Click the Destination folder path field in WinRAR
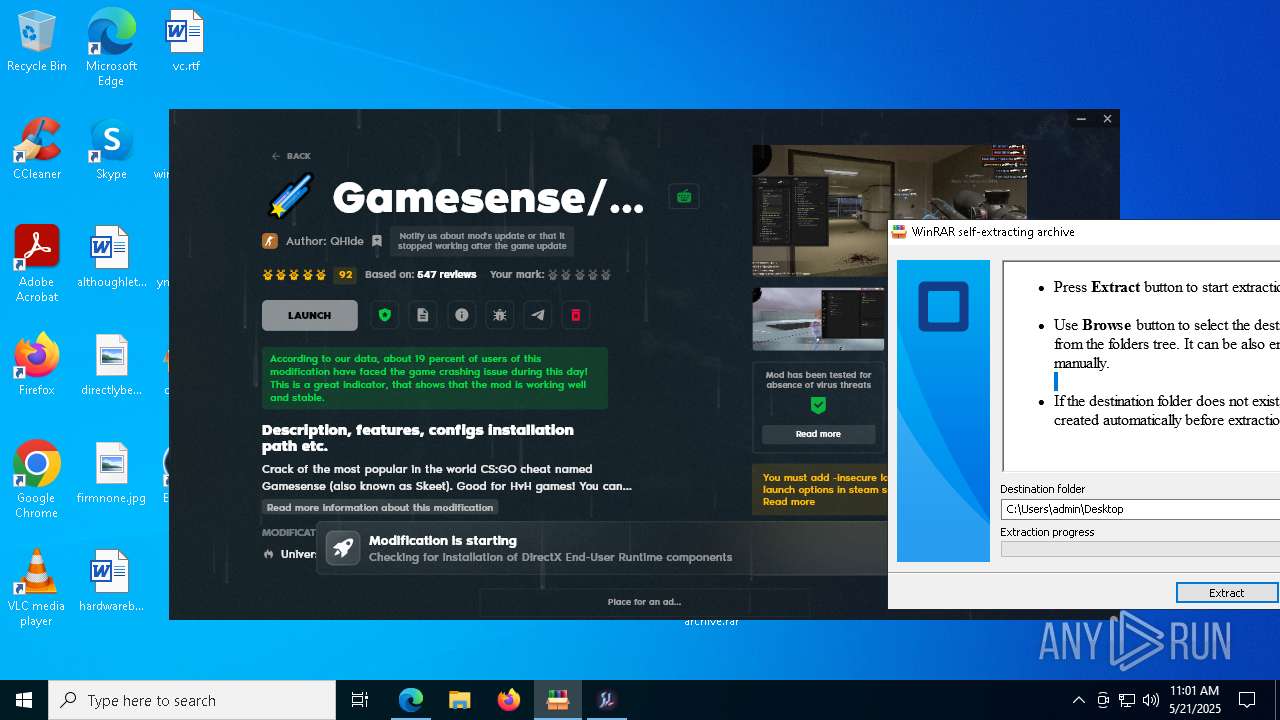This screenshot has width=1280, height=720. (x=1140, y=509)
